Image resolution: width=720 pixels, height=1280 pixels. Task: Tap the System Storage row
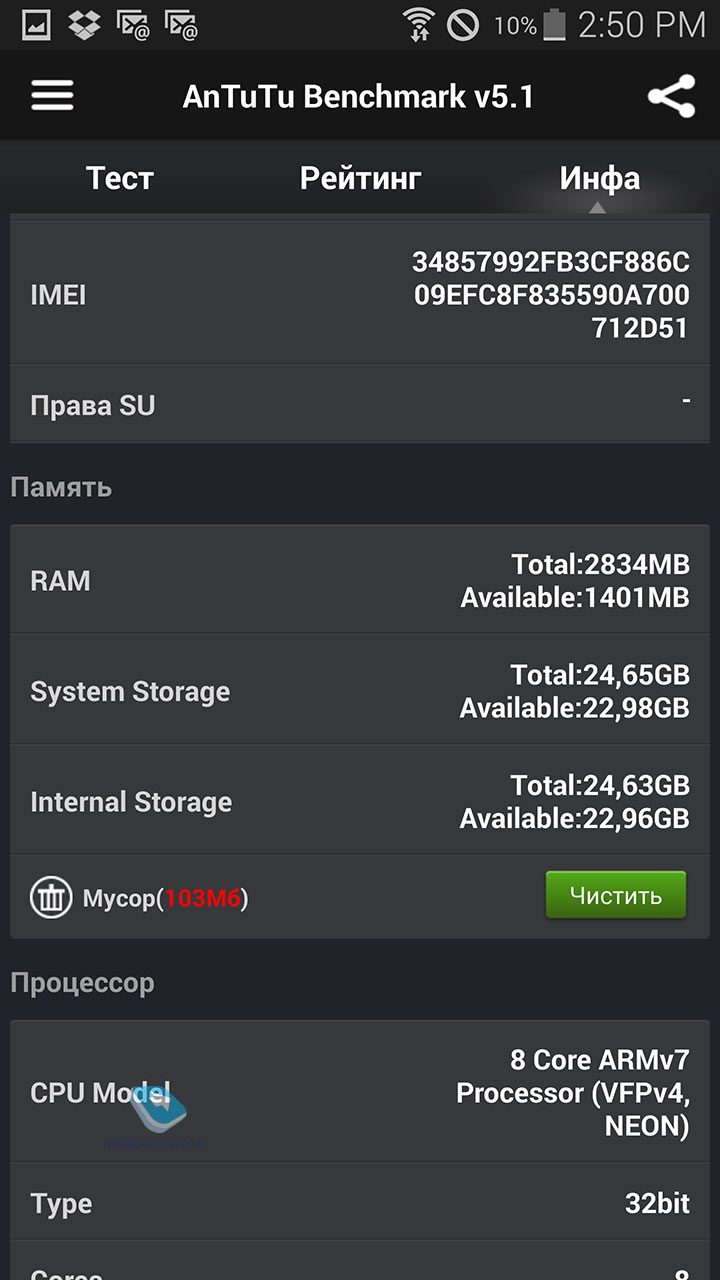coord(360,691)
